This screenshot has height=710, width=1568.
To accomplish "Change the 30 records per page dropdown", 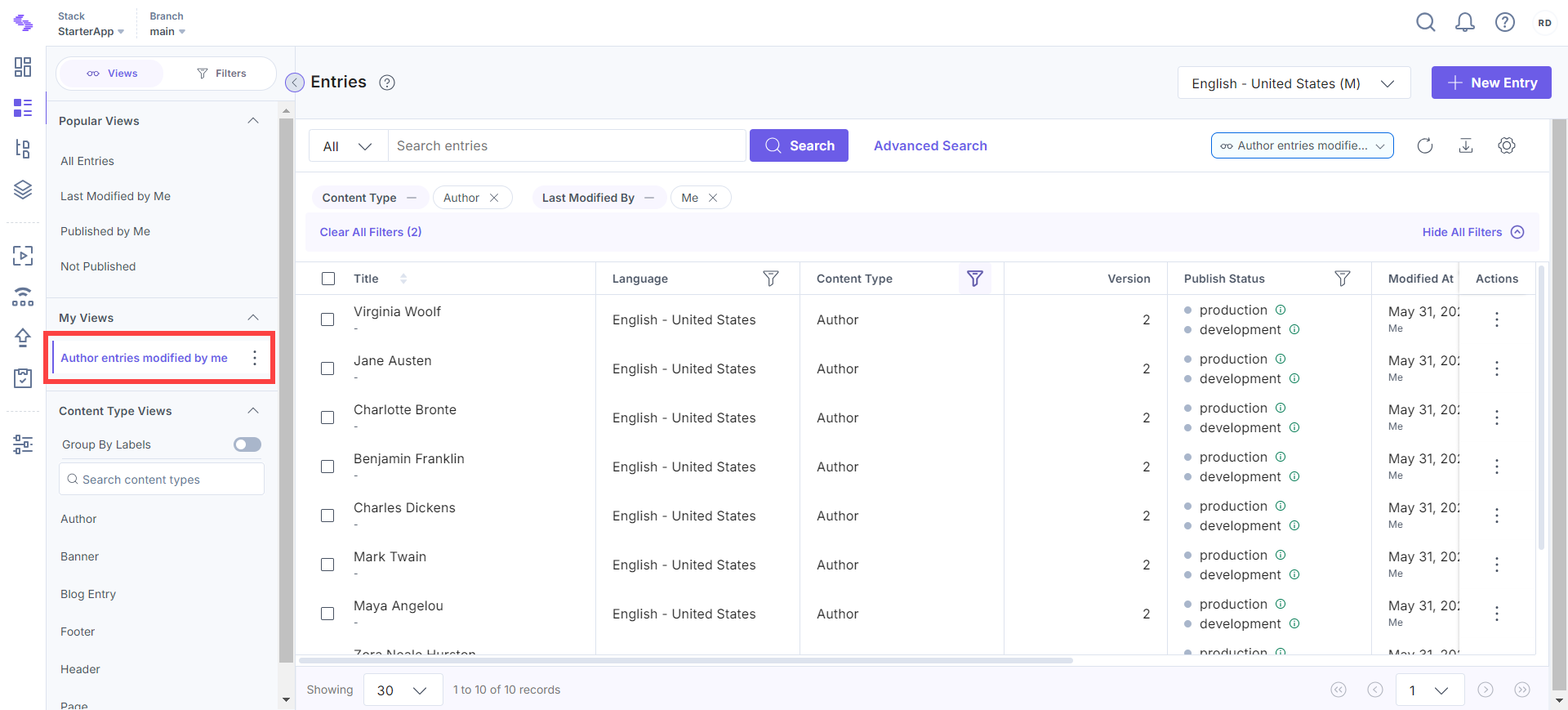I will click(403, 690).
